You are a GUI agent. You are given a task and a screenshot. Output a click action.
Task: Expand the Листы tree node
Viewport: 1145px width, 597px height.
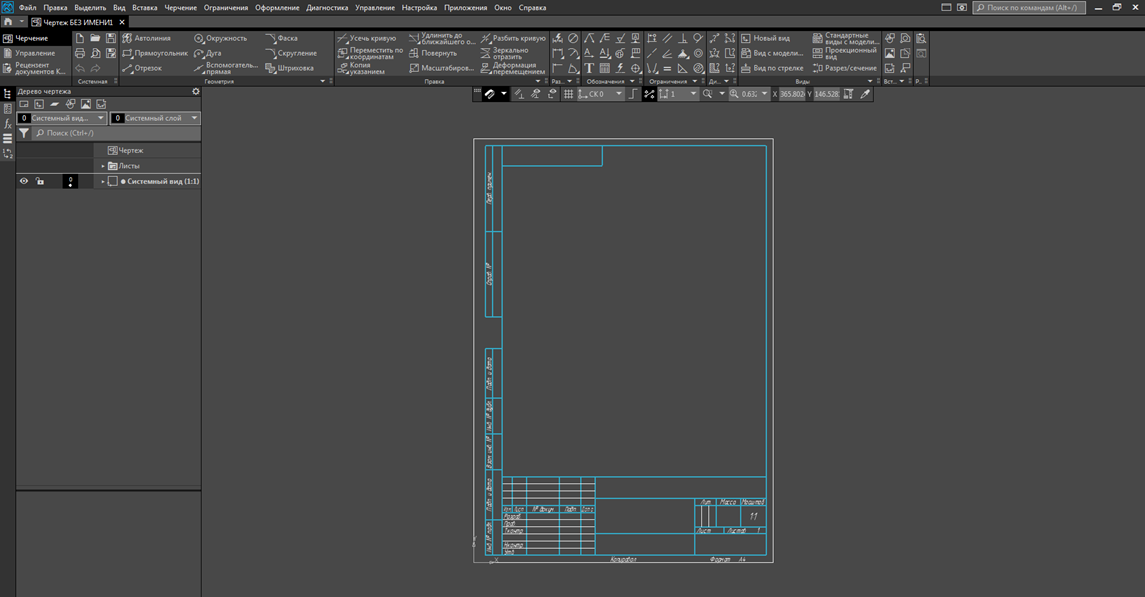(x=103, y=166)
